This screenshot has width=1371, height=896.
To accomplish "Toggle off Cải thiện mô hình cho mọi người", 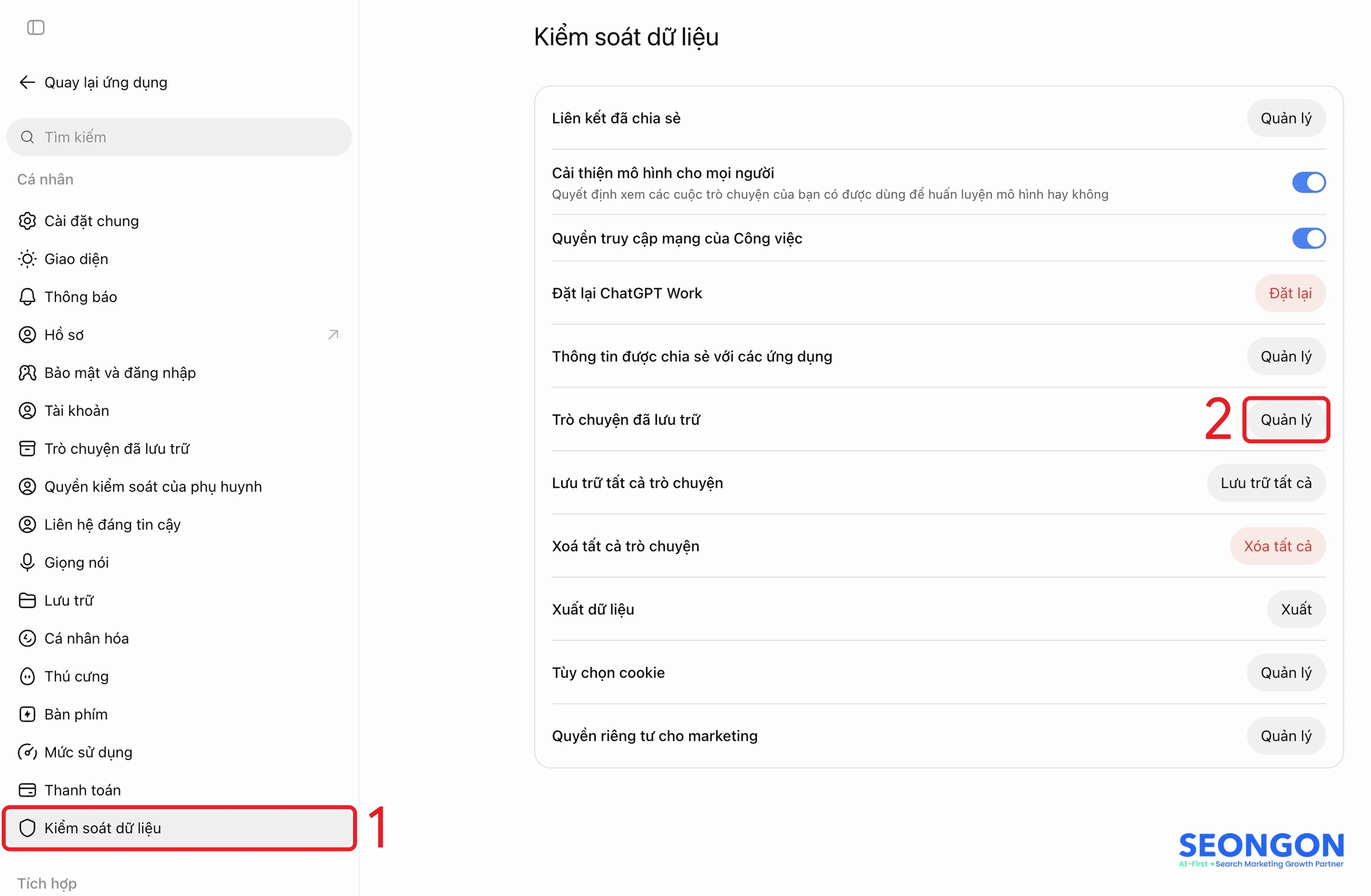I will tap(1308, 183).
